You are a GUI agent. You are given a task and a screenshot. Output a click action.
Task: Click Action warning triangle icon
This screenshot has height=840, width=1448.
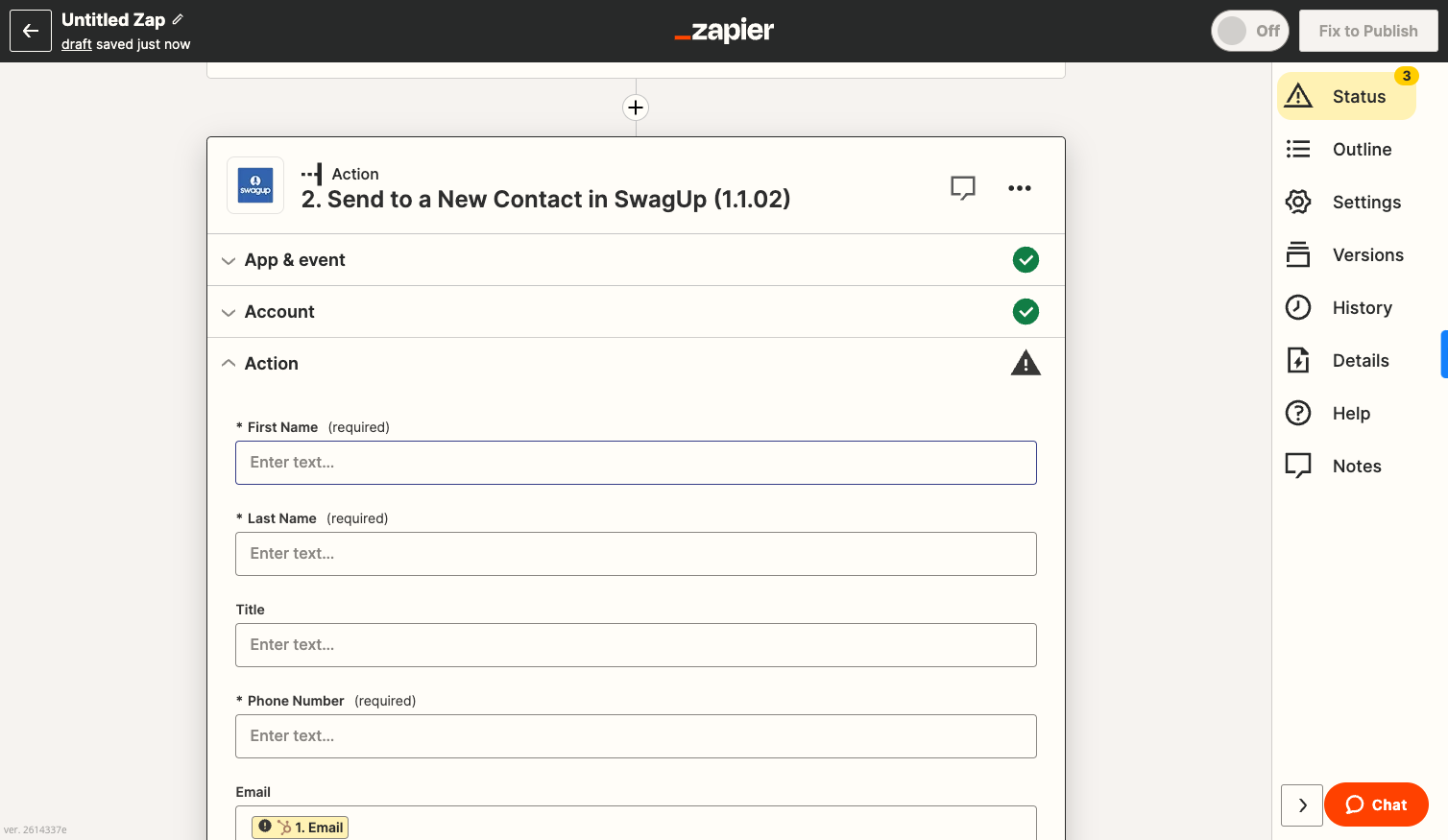point(1026,363)
